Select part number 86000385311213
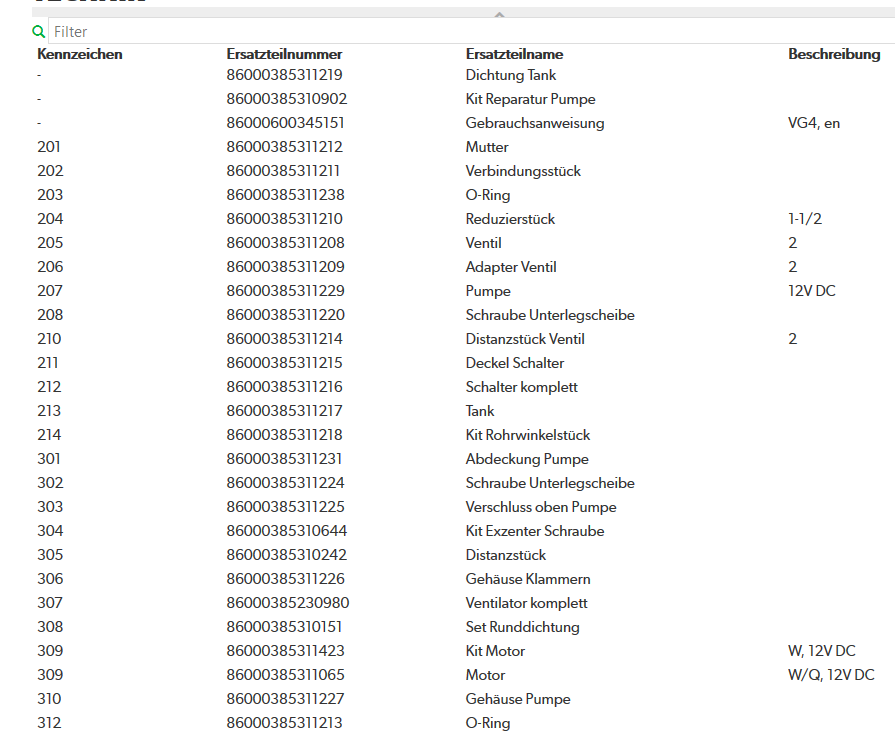This screenshot has width=895, height=743. click(x=284, y=722)
